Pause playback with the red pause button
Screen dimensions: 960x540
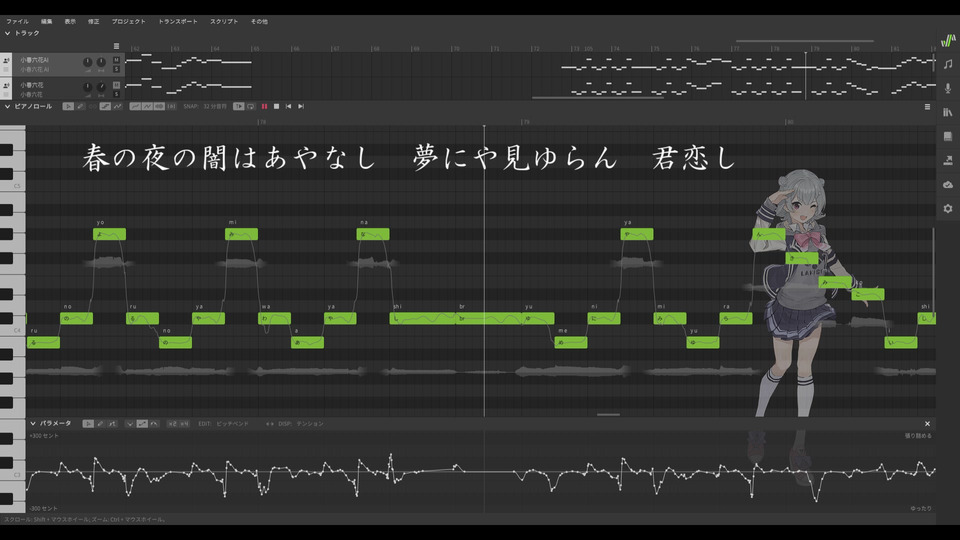264,107
